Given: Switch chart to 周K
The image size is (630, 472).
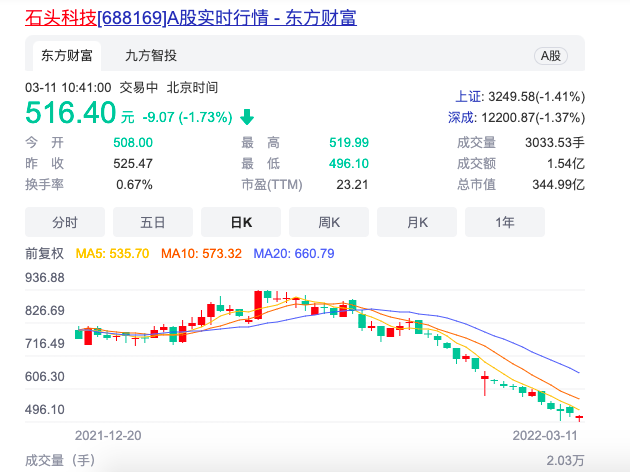Looking at the screenshot, I should [329, 222].
